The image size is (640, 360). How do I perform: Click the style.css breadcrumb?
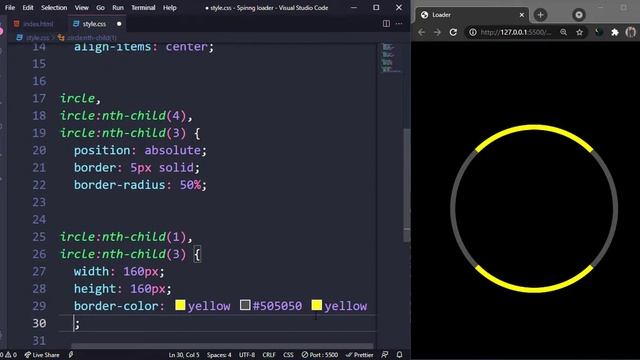pos(37,38)
